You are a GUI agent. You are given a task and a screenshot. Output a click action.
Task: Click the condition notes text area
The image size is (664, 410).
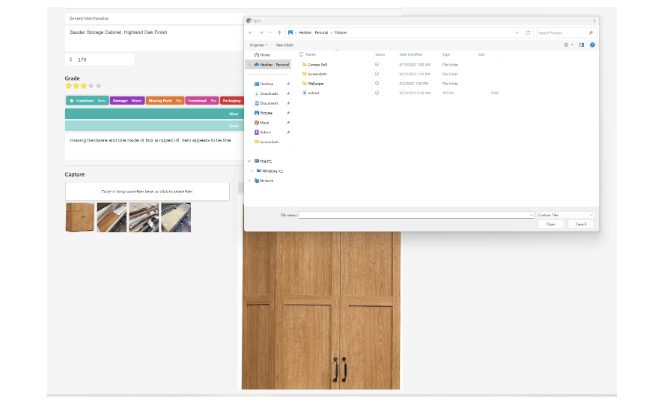coord(155,147)
